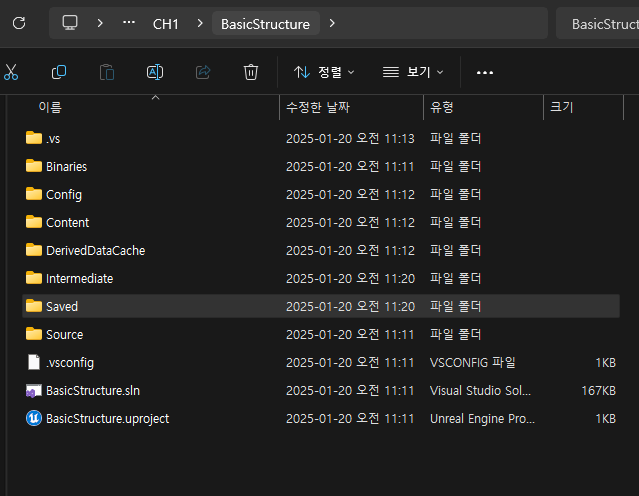Viewport: 639px width, 496px height.
Task: Click the Paste clipboard icon
Action: pos(107,73)
